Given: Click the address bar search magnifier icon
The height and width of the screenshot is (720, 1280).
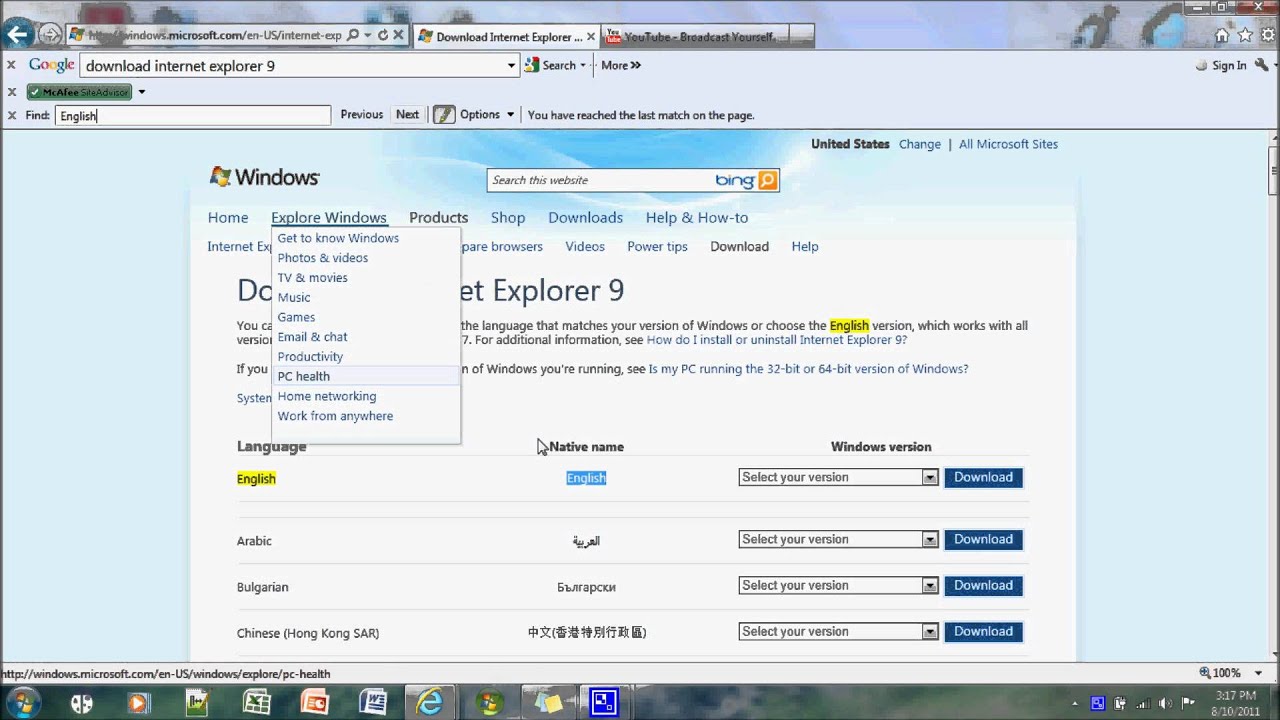Looking at the screenshot, I should [x=352, y=35].
